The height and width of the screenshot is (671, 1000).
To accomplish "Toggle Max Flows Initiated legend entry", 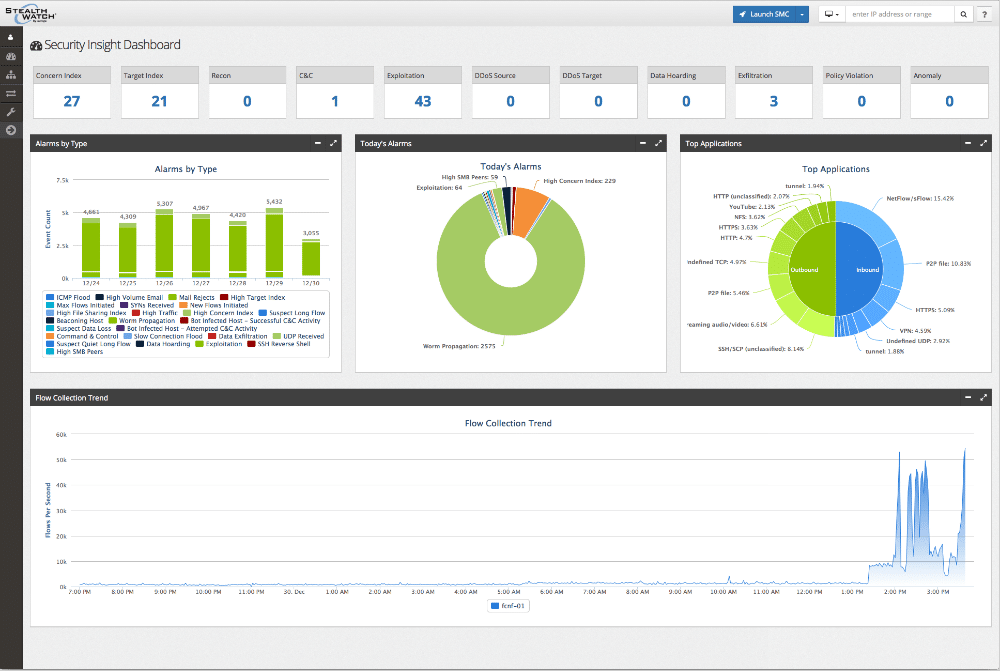I will (x=80, y=305).
